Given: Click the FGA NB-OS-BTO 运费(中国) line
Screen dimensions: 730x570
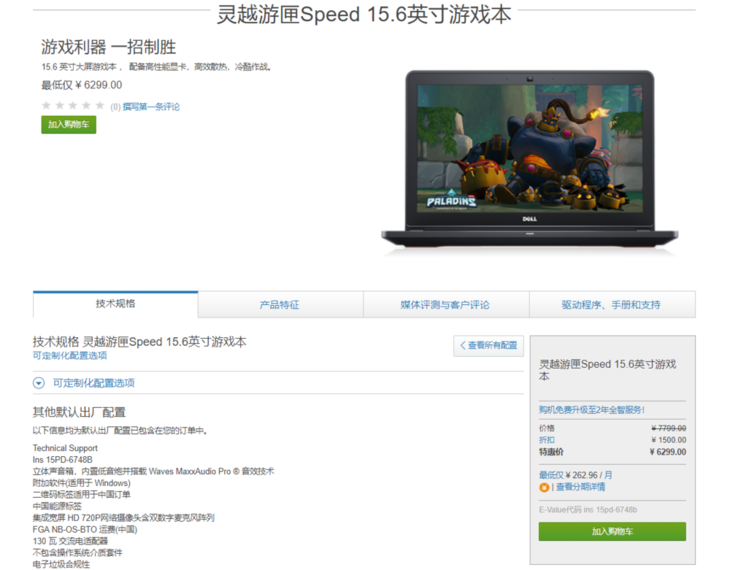Looking at the screenshot, I should tap(85, 529).
